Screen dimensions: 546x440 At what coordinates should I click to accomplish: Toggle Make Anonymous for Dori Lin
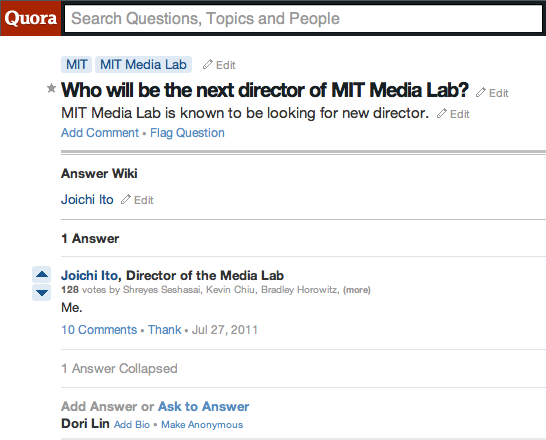pyautogui.click(x=202, y=425)
